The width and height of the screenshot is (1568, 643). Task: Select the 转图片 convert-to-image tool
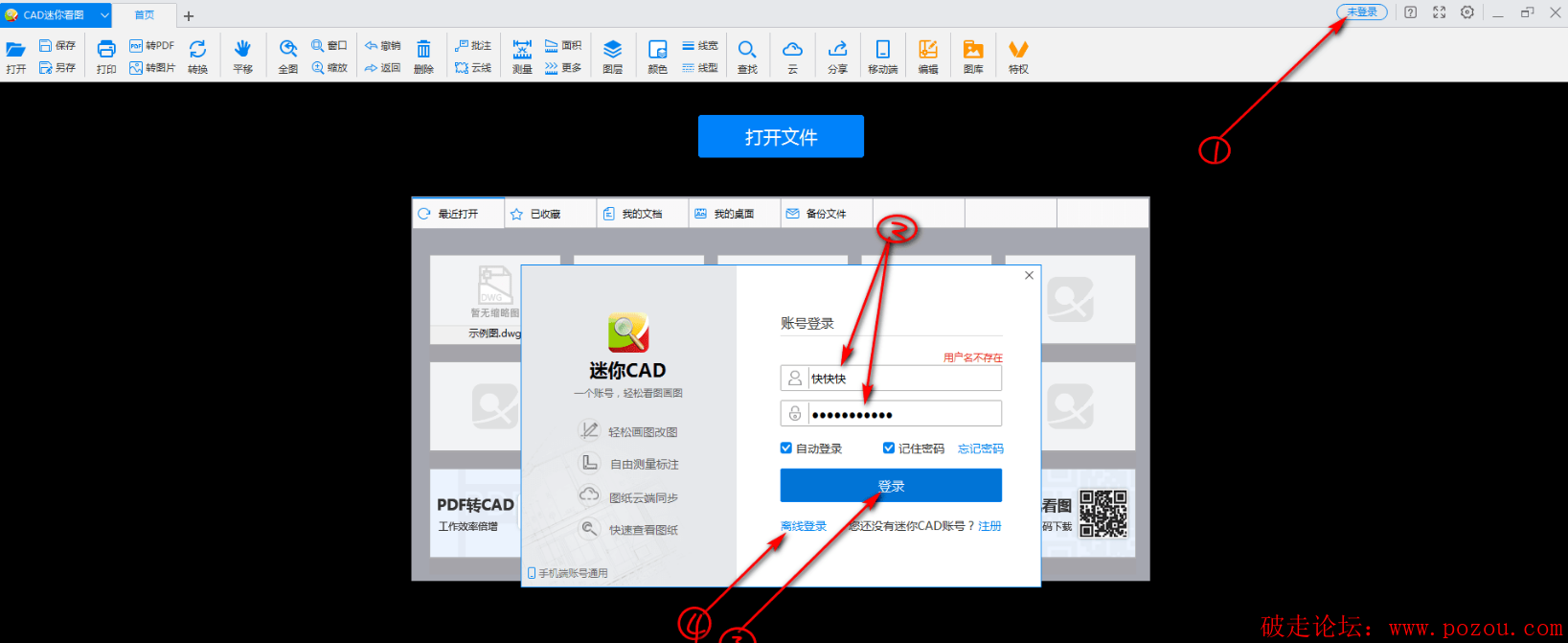(152, 68)
